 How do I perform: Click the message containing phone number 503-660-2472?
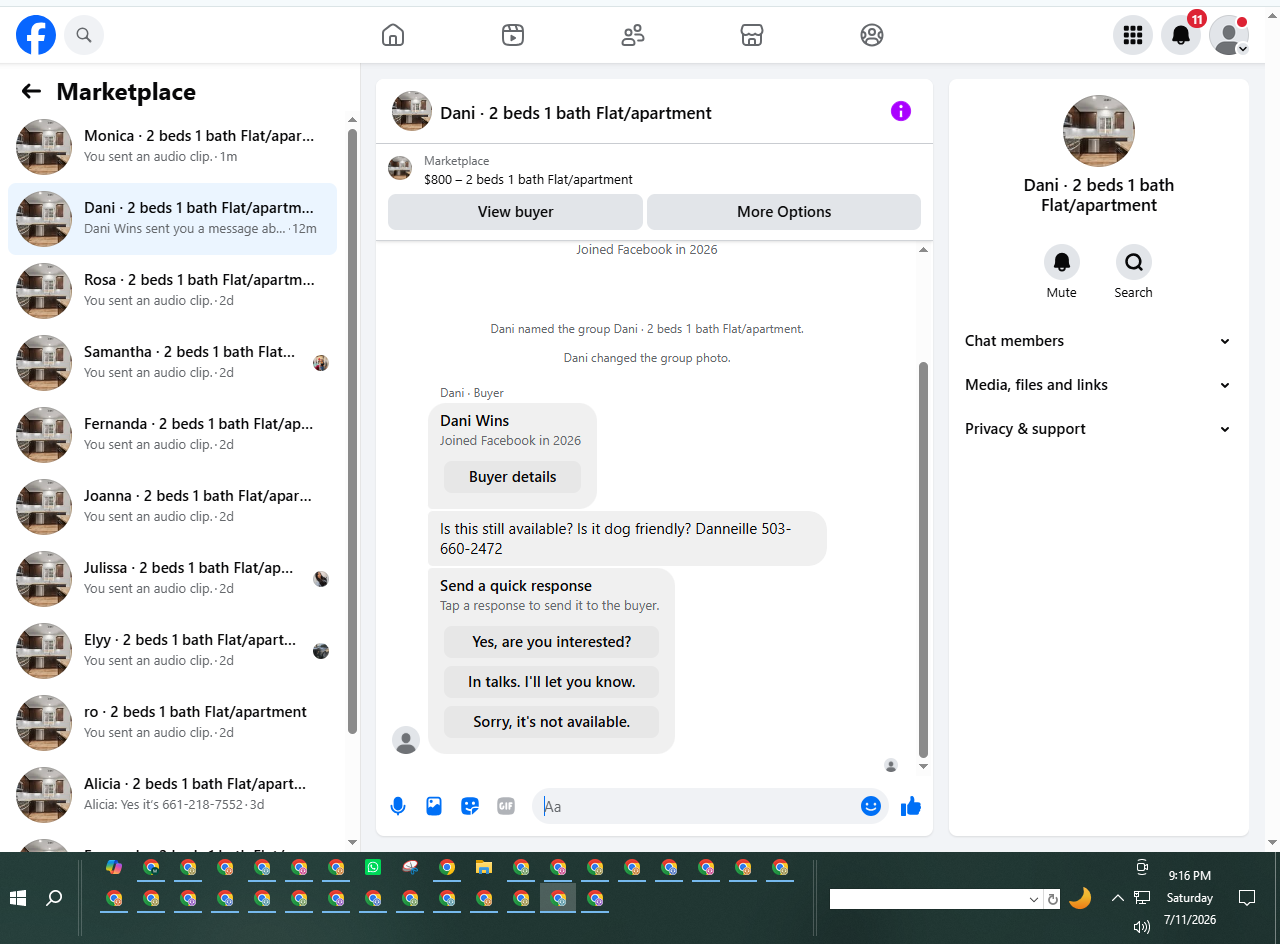pyautogui.click(x=627, y=538)
